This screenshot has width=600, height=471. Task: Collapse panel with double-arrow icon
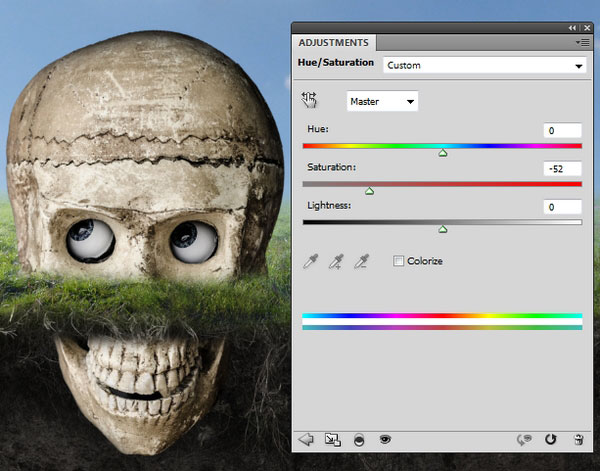tap(572, 28)
